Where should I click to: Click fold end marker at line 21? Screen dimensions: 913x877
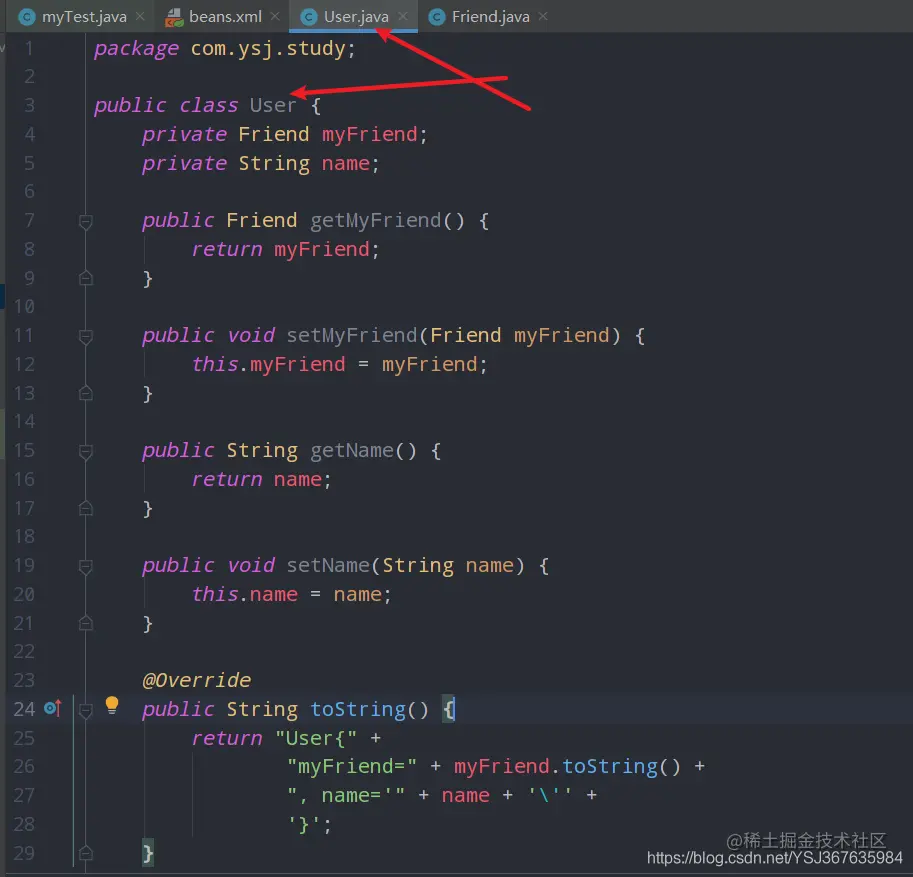86,623
